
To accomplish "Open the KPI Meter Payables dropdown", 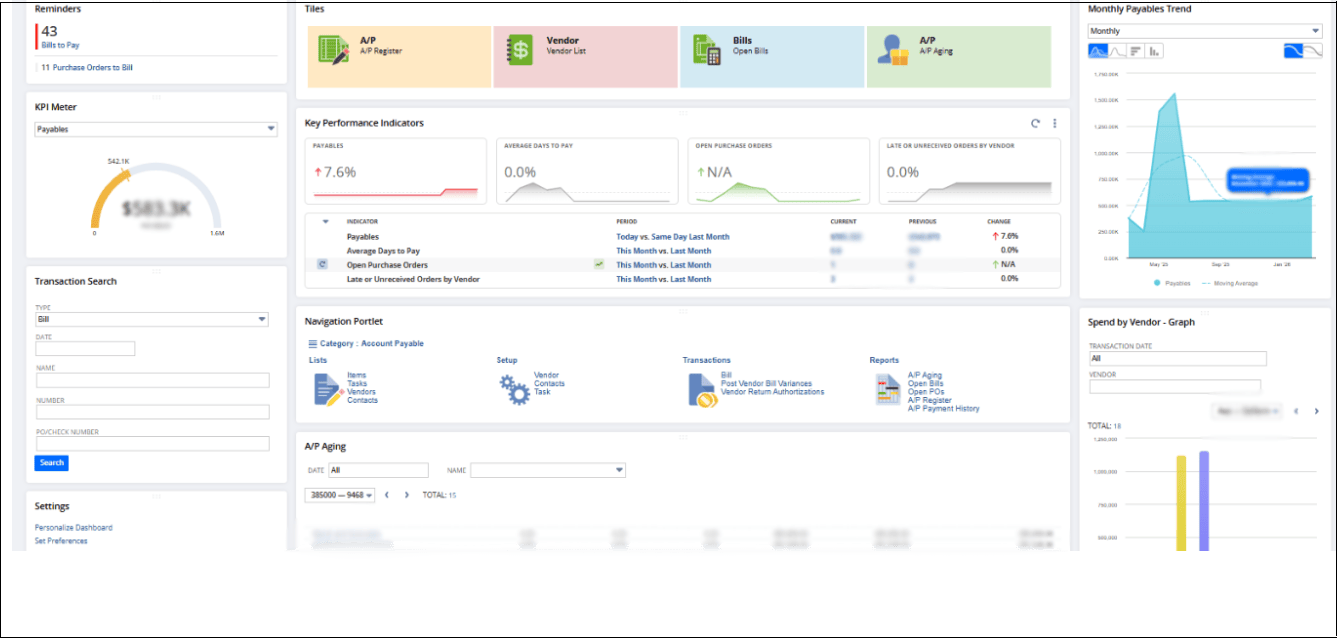I will [x=156, y=129].
